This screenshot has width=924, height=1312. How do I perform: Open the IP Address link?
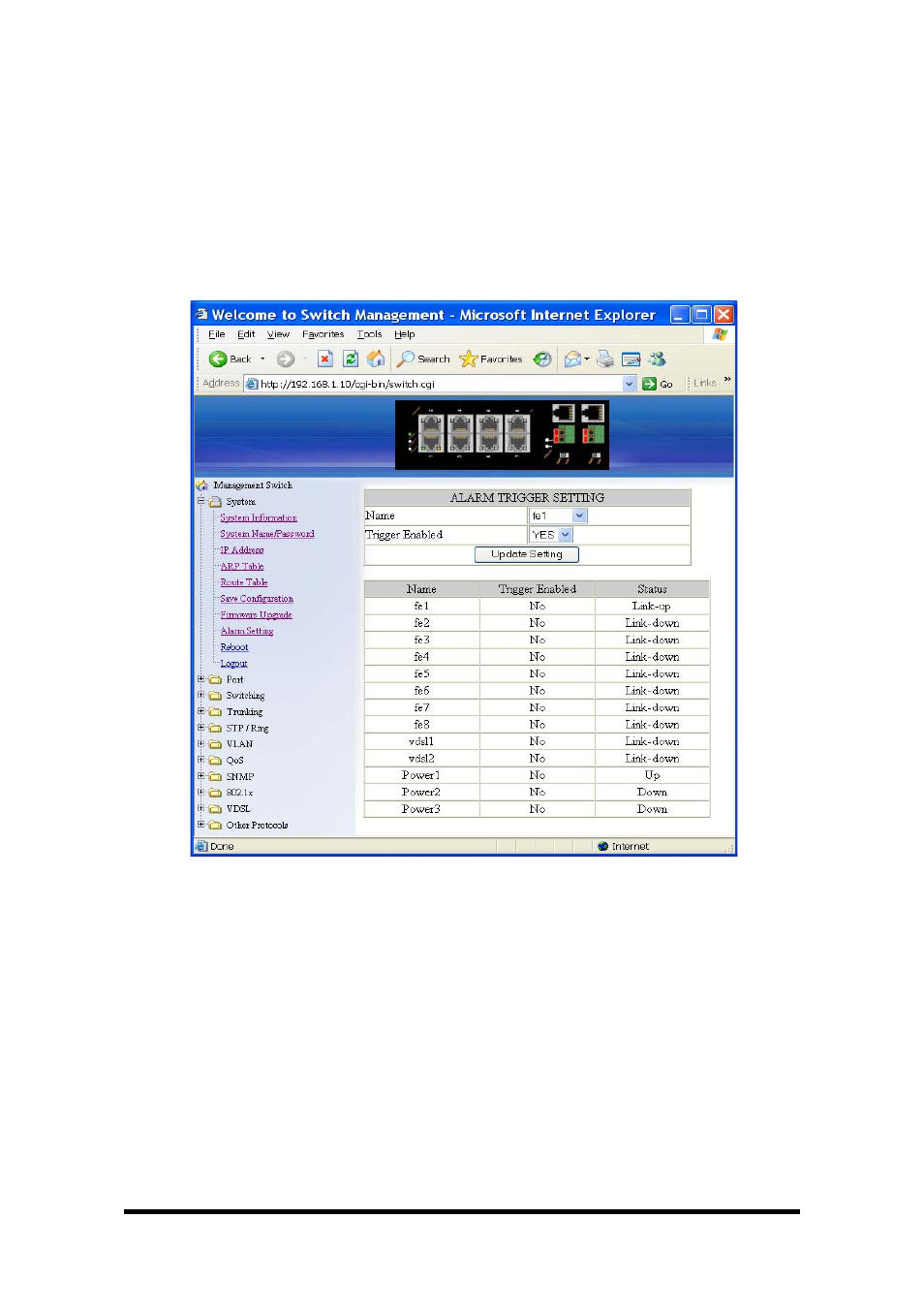pyautogui.click(x=242, y=550)
